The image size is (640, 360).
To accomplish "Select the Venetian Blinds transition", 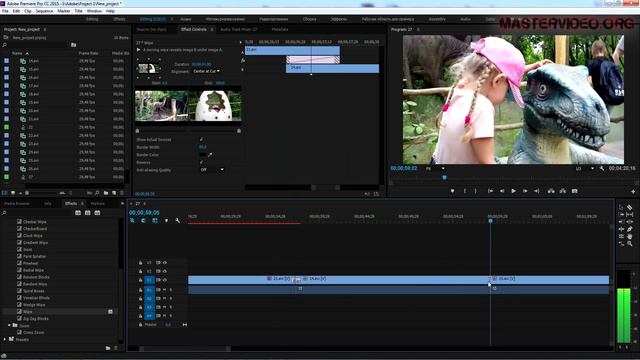I will pyautogui.click(x=36, y=298).
